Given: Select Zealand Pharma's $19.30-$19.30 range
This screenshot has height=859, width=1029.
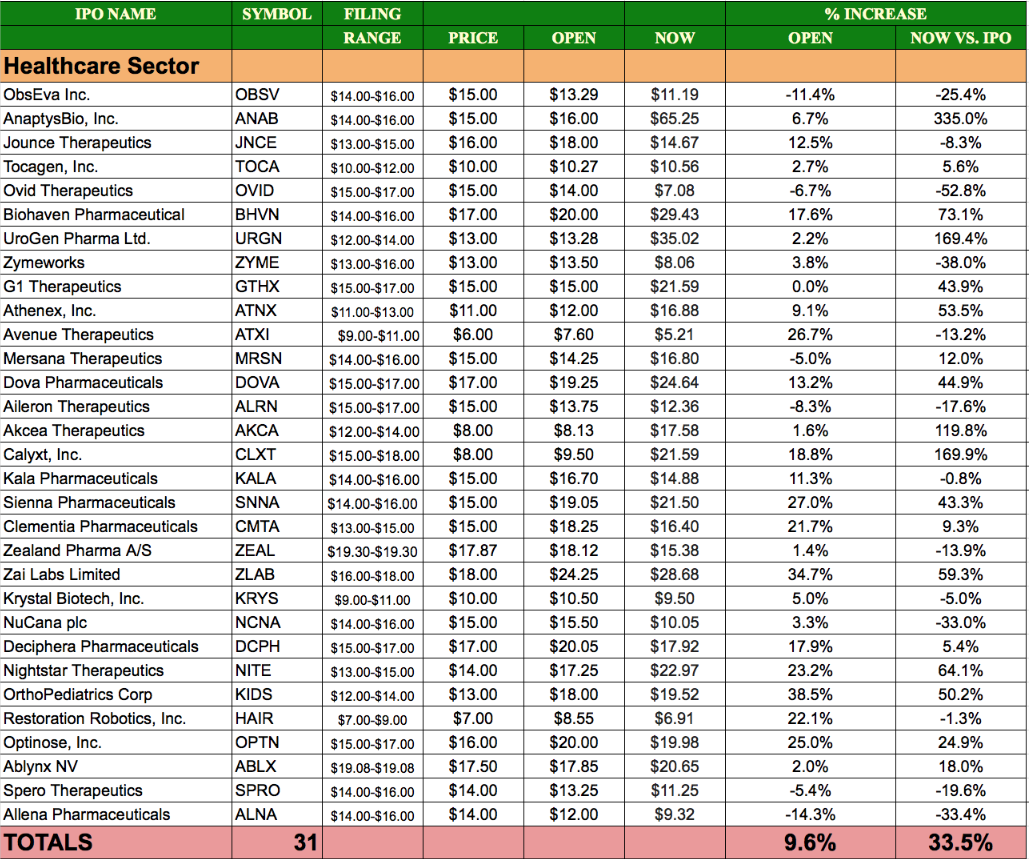Looking at the screenshot, I should (372, 552).
